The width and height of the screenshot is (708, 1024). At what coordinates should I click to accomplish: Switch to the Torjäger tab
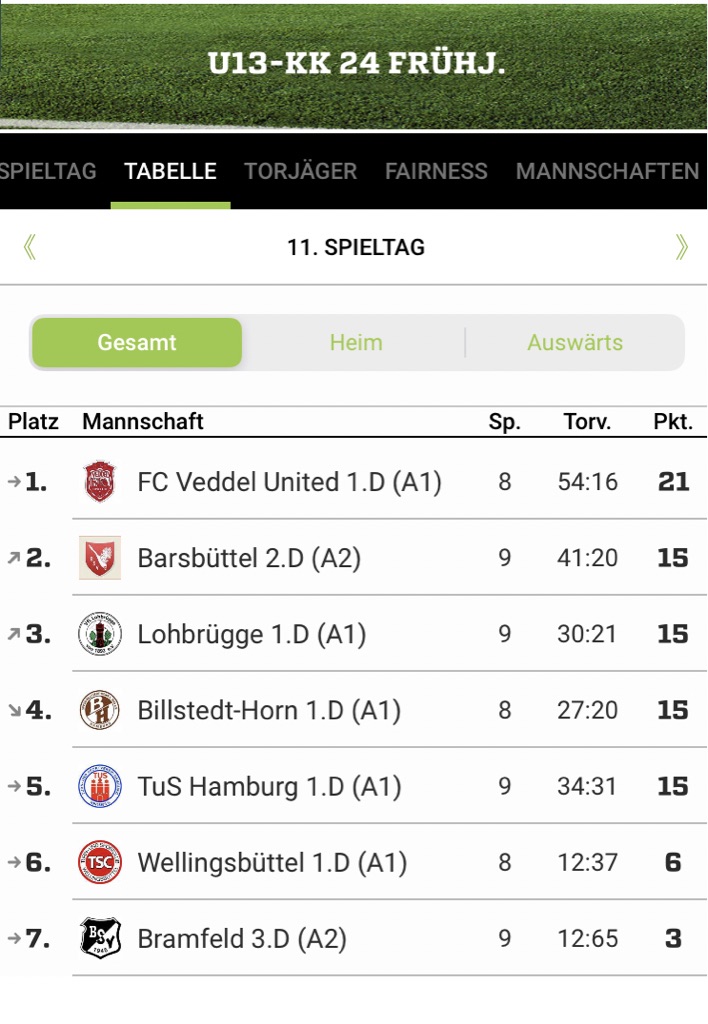(300, 171)
